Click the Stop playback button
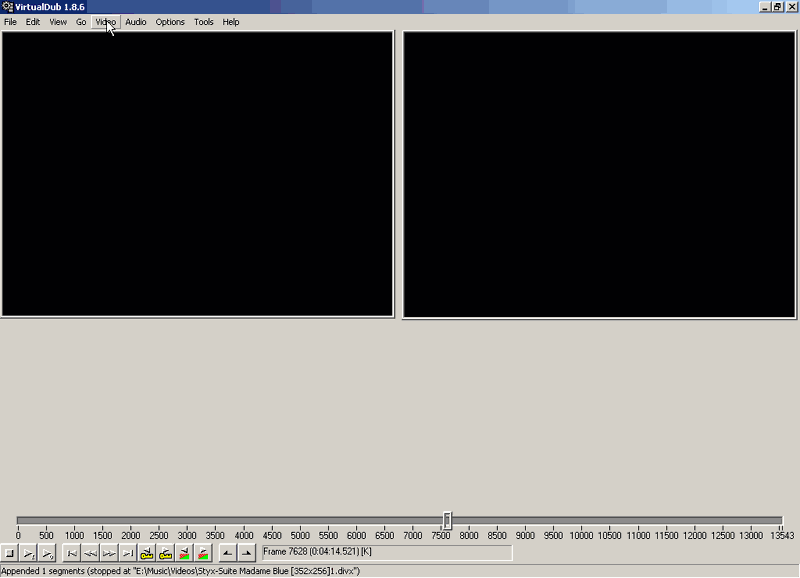This screenshot has height=578, width=800. point(10,553)
